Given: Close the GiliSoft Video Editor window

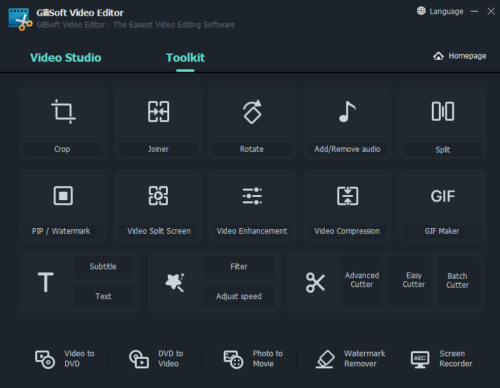Looking at the screenshot, I should [491, 11].
